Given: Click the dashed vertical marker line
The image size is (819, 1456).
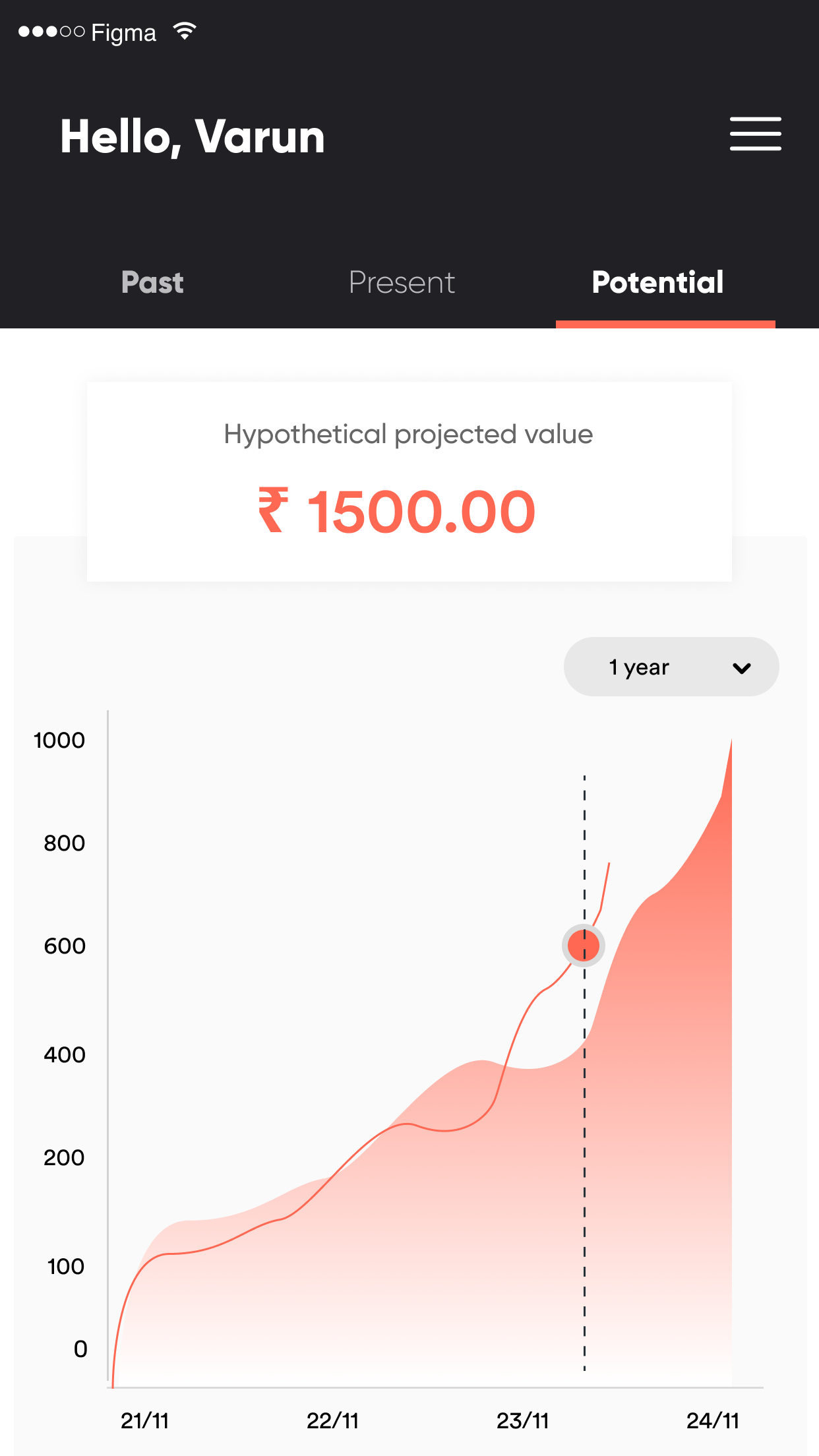Looking at the screenshot, I should [x=584, y=1154].
